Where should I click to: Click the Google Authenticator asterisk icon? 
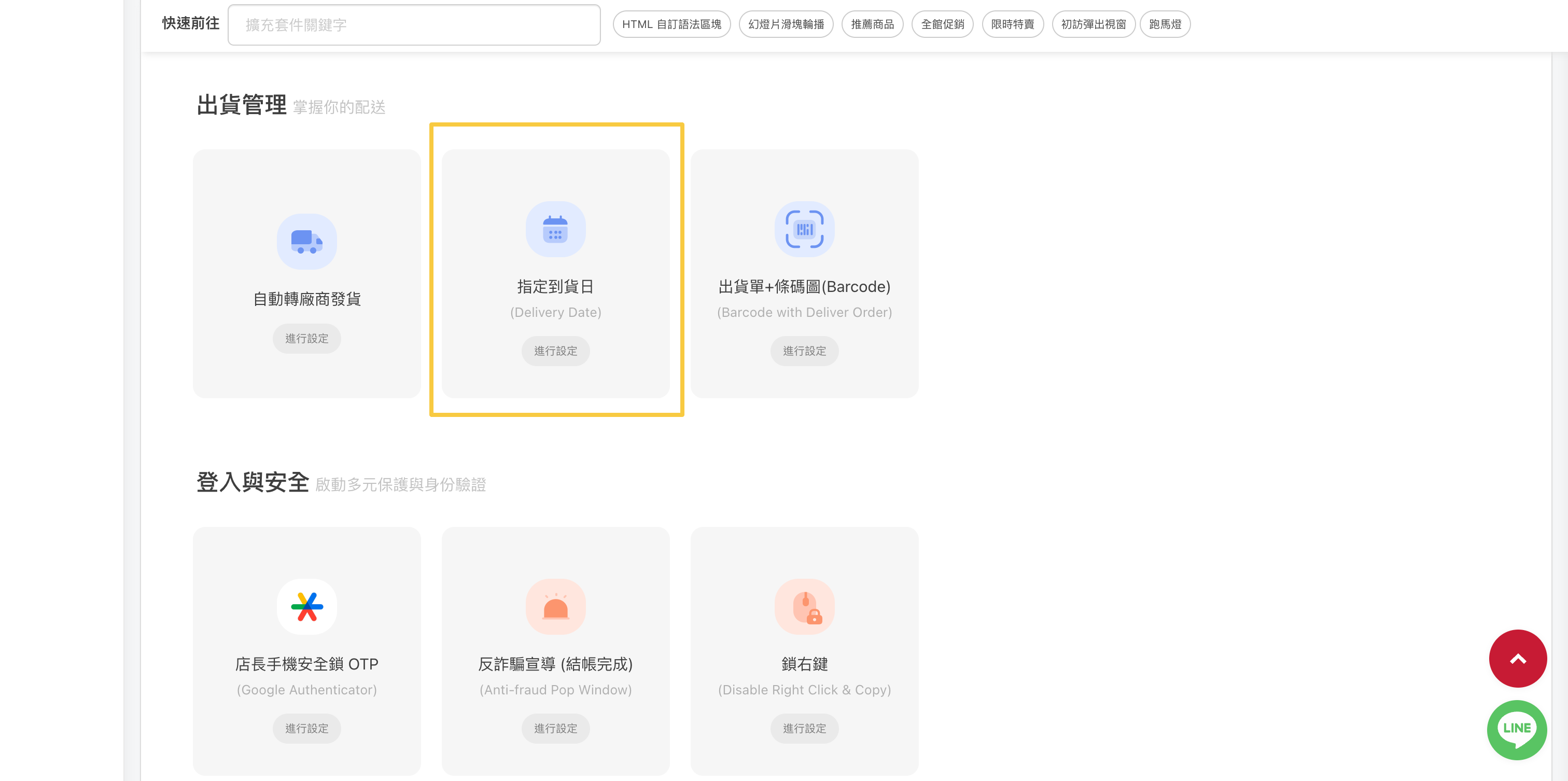307,607
